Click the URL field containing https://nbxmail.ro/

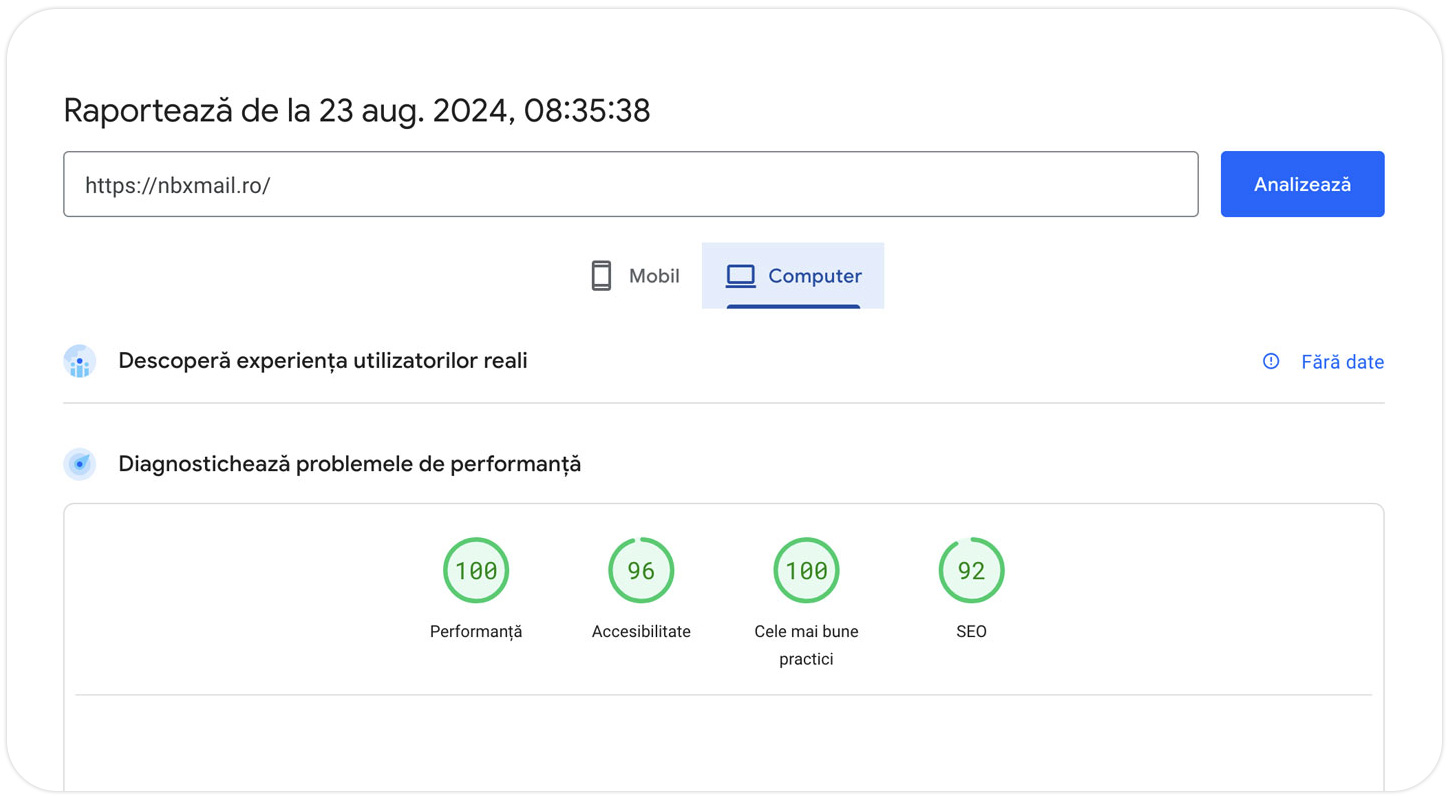tap(630, 184)
